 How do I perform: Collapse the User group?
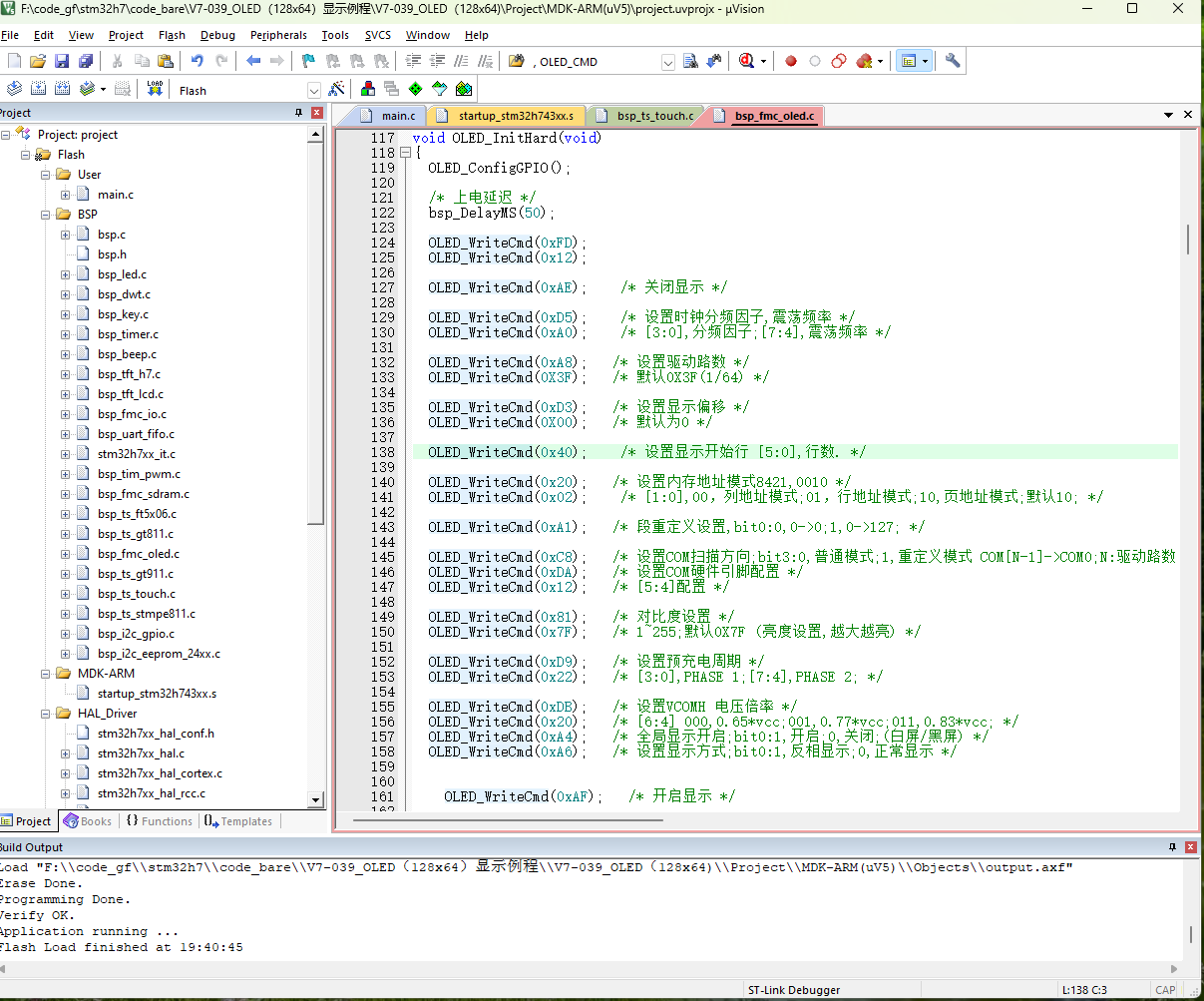pyautogui.click(x=45, y=175)
